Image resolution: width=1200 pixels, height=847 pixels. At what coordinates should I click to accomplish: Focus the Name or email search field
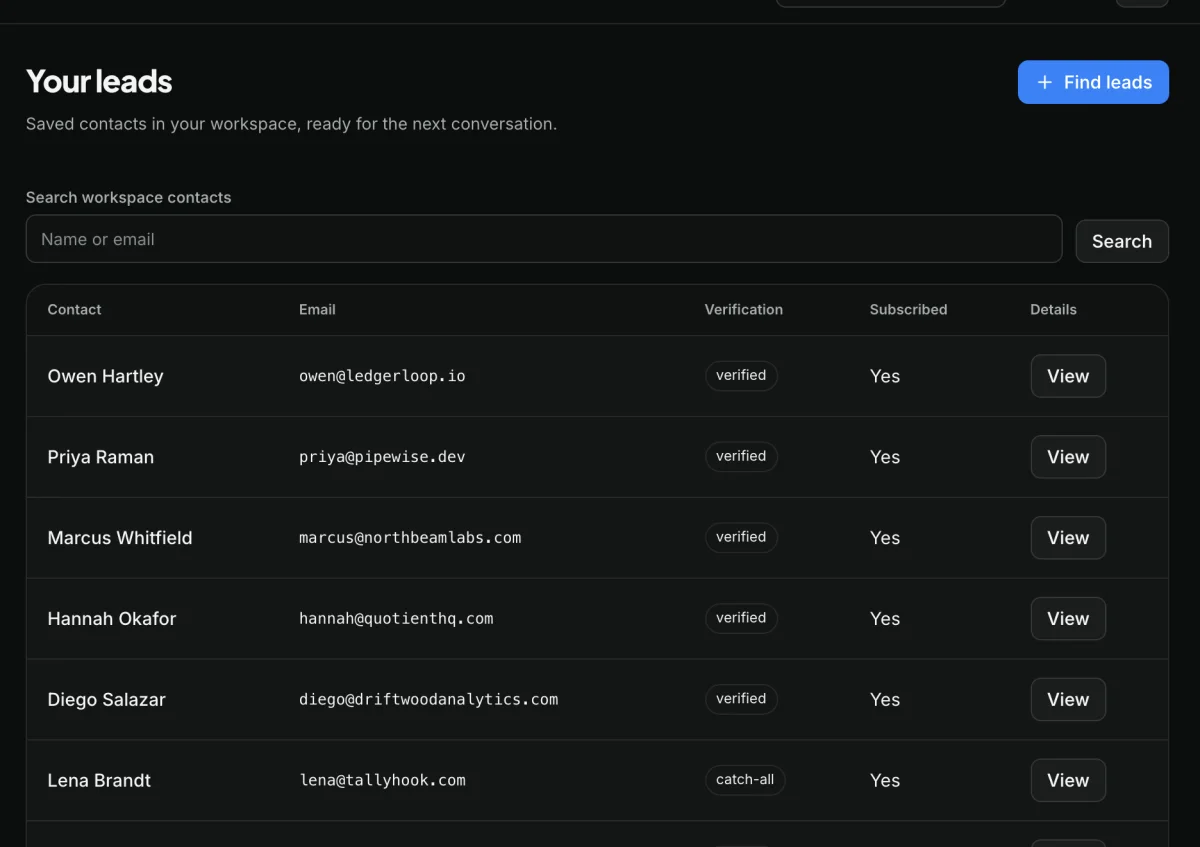click(x=544, y=239)
